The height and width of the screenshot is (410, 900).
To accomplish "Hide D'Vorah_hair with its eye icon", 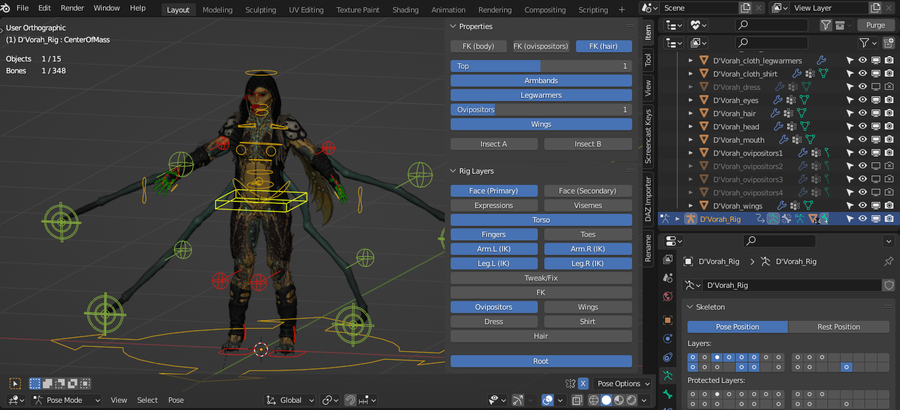I will 862,114.
